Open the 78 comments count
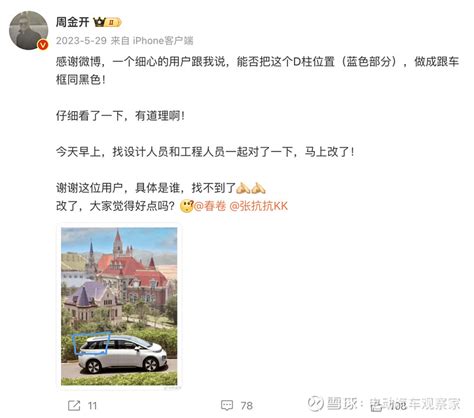The height and width of the screenshot is (418, 474). click(247, 406)
